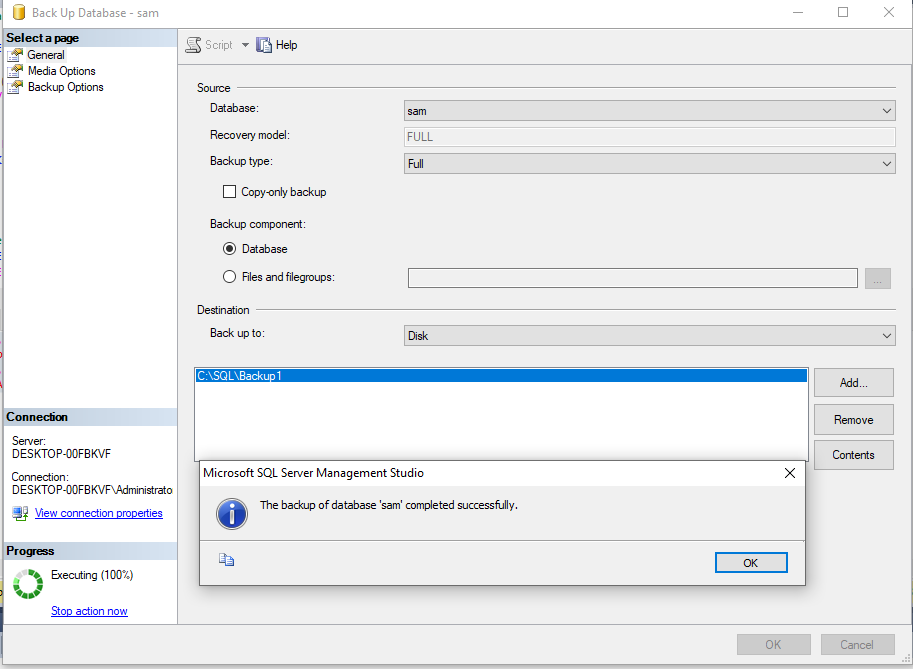The width and height of the screenshot is (913, 669).
Task: Click the green progress spinner indicator
Action: click(28, 584)
